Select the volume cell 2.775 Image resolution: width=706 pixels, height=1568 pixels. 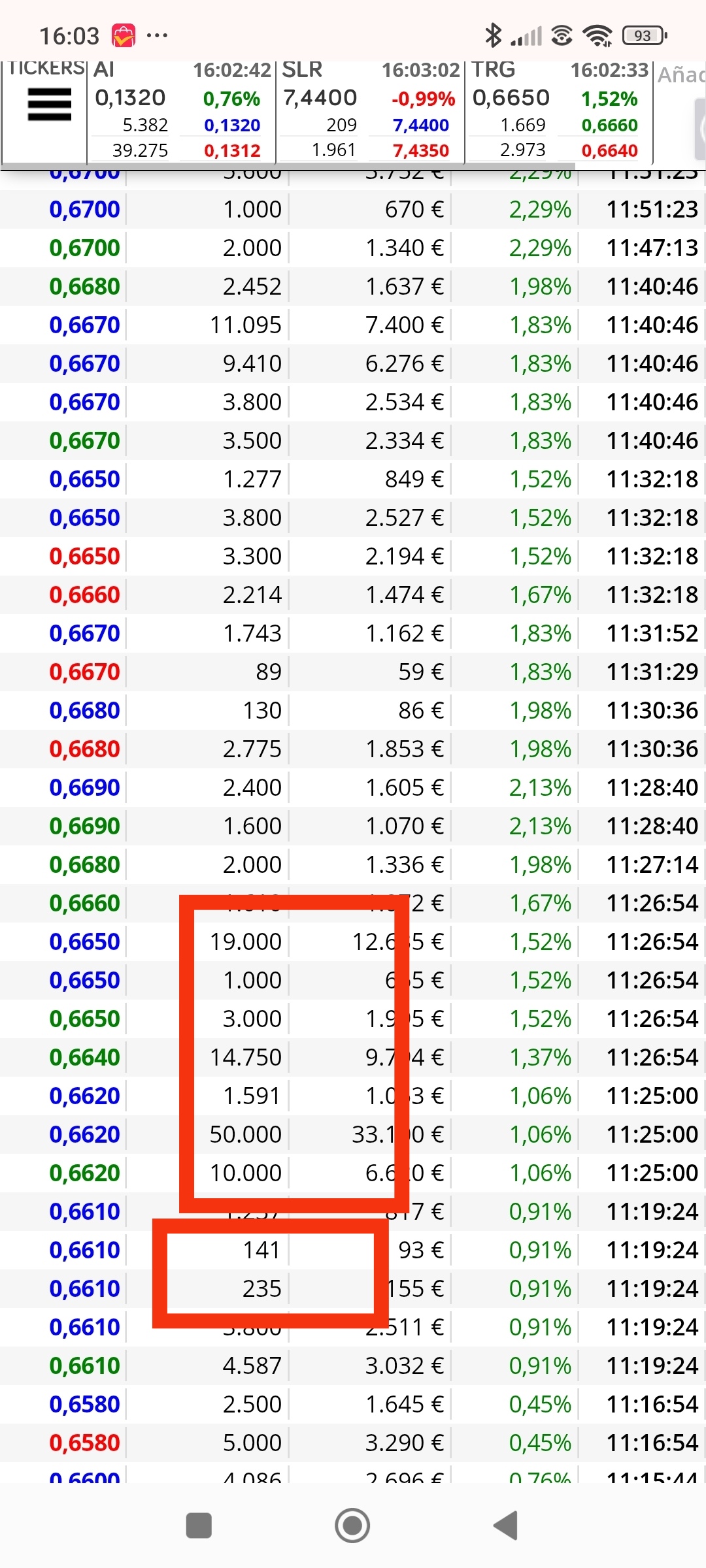click(252, 749)
